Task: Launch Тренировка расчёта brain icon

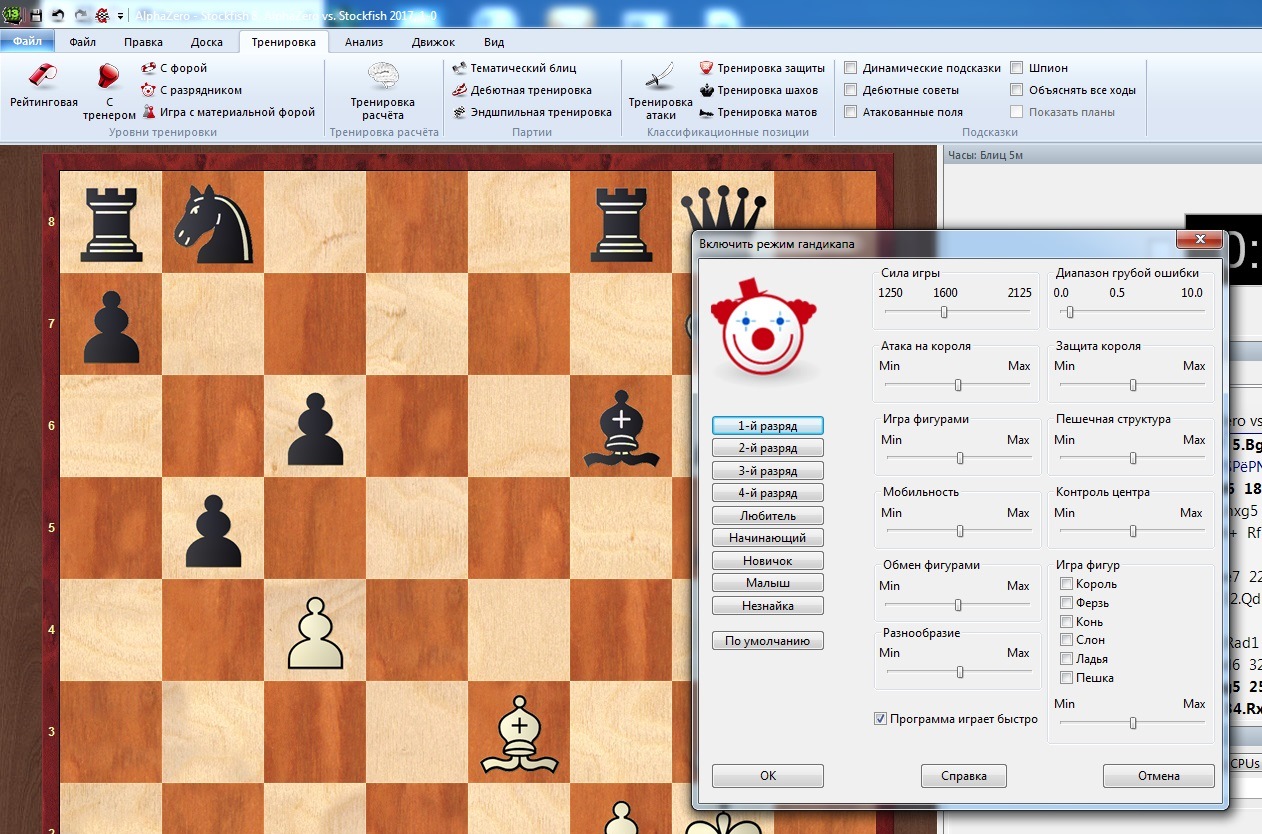Action: [x=383, y=91]
